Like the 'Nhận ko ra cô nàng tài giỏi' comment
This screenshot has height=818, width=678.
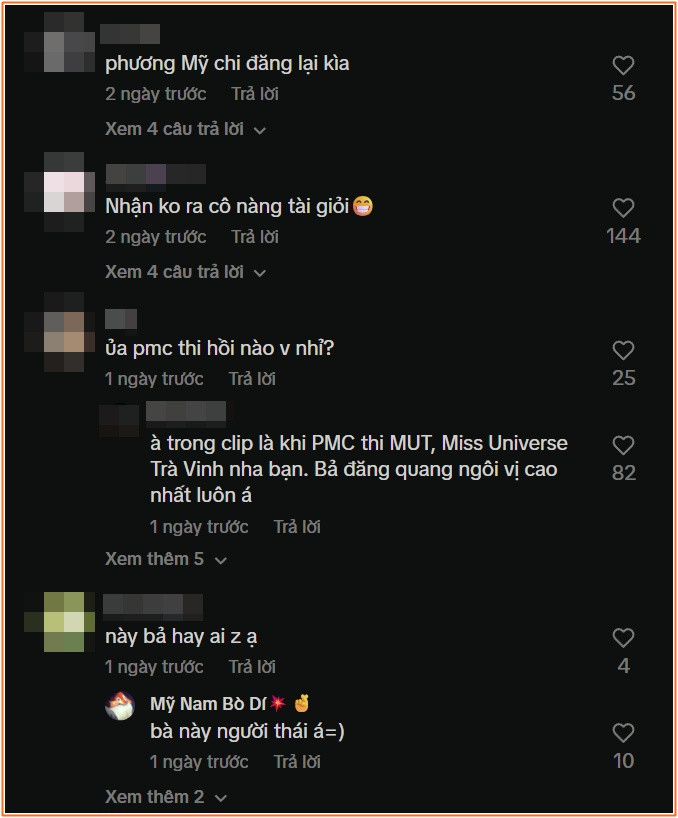[623, 208]
